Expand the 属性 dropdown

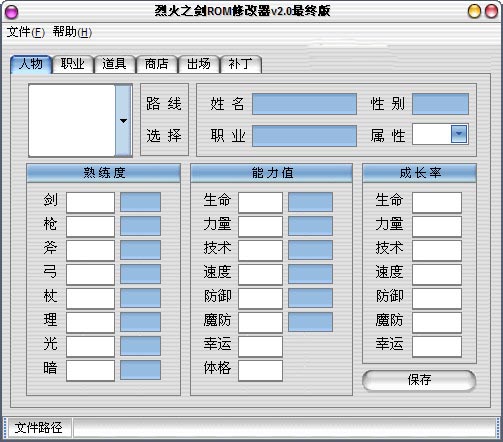[x=459, y=134]
